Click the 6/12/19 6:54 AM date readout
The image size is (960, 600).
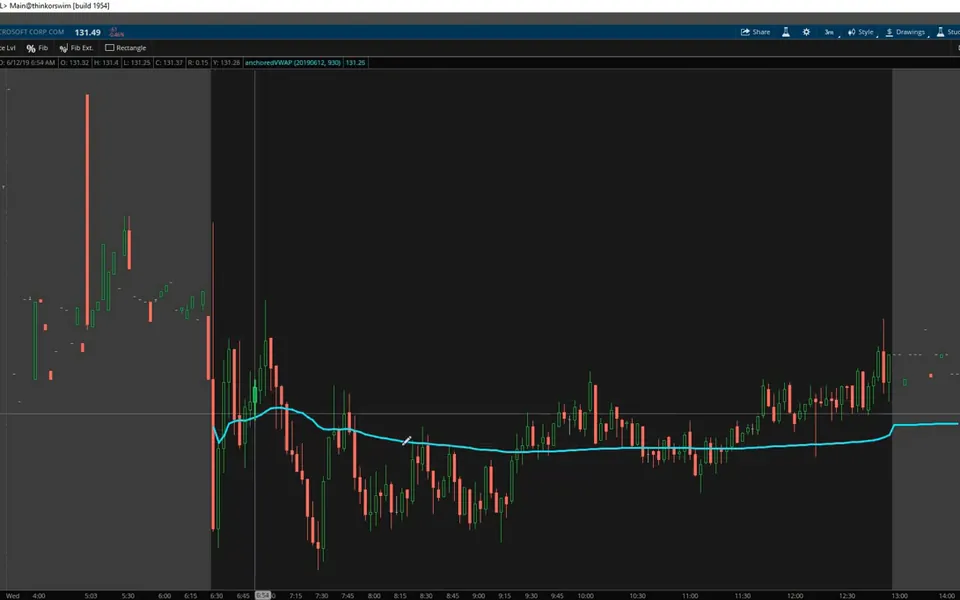(28, 62)
